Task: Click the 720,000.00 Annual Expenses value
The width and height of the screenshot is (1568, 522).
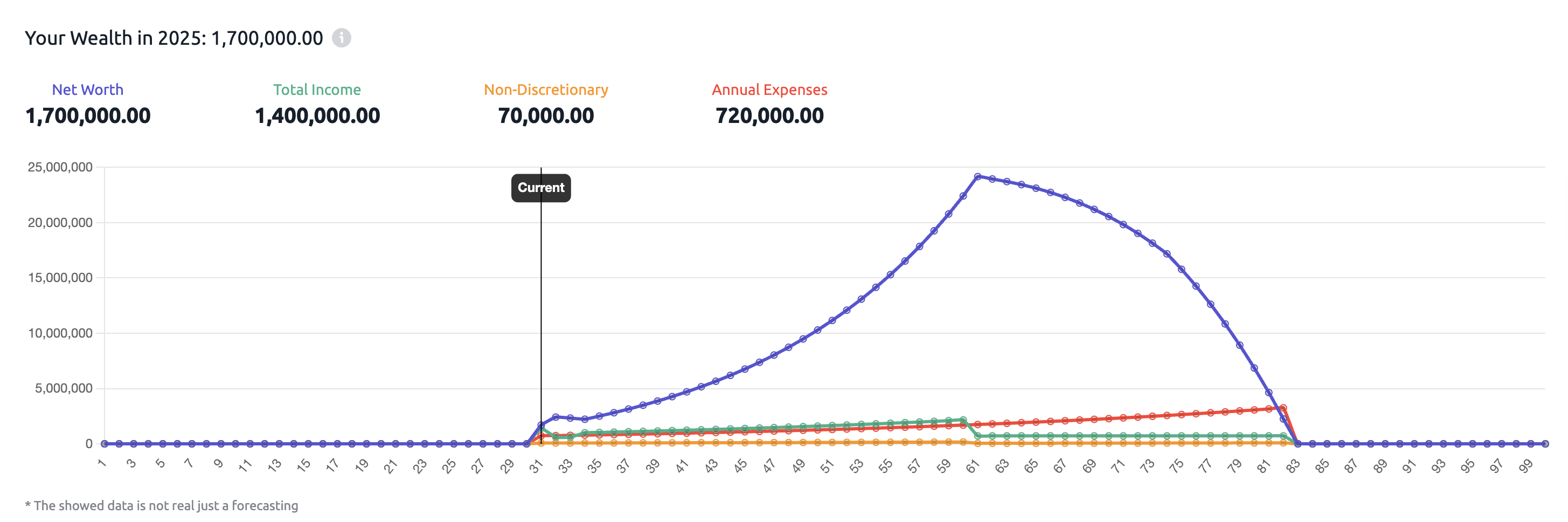Action: [x=769, y=116]
